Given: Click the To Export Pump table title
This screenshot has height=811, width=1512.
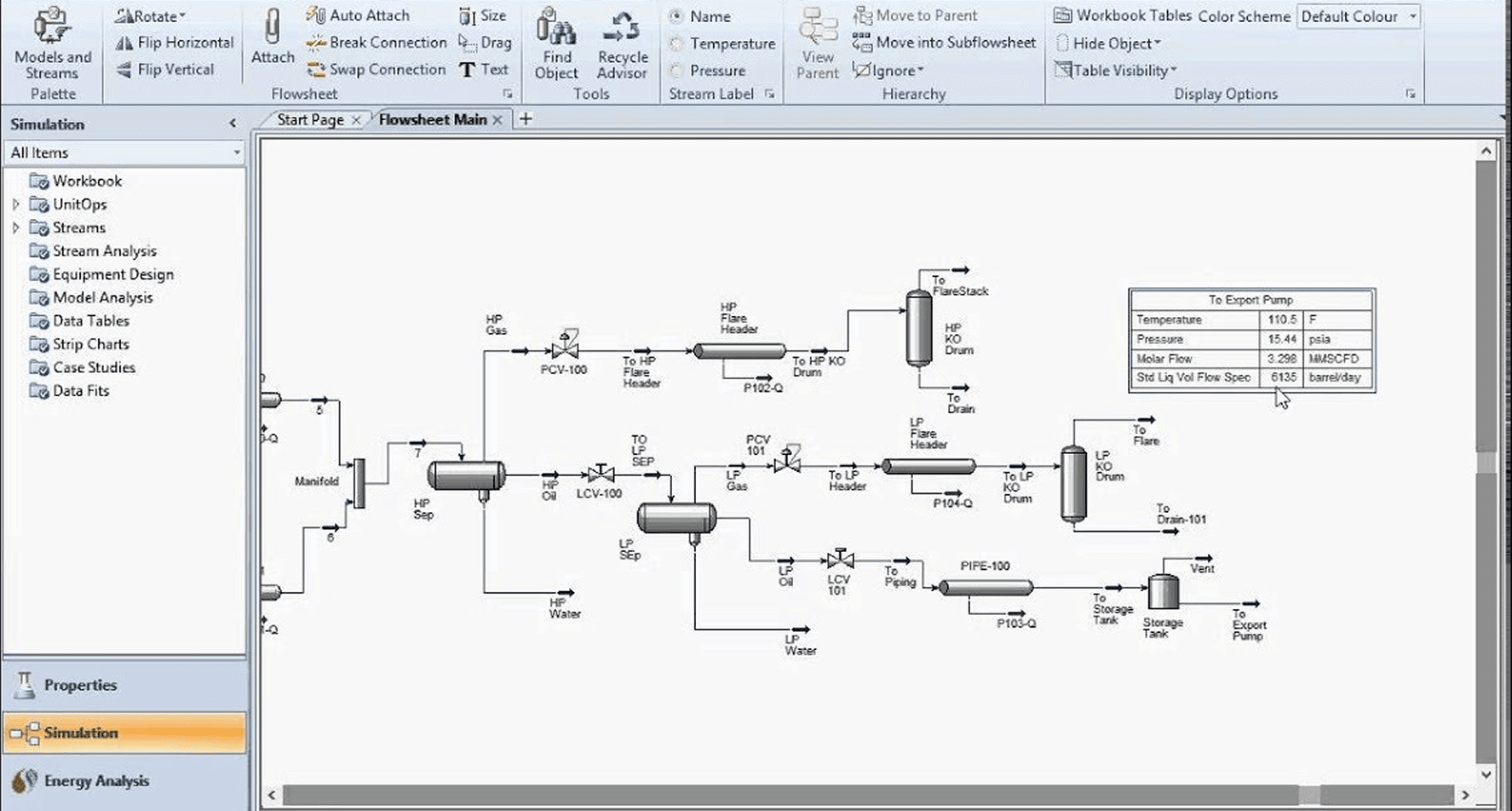Looking at the screenshot, I should [x=1250, y=300].
